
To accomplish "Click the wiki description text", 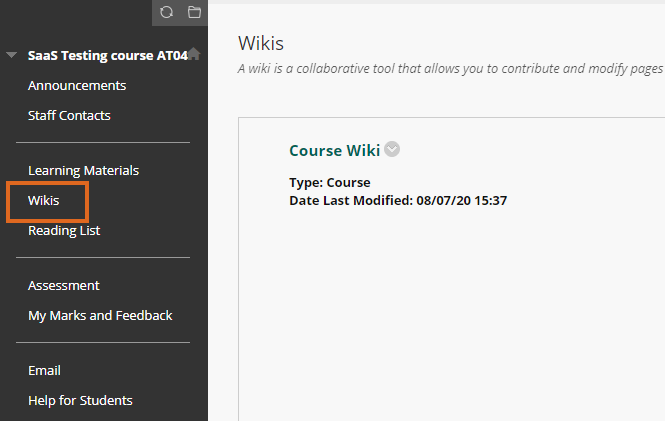I will point(450,69).
